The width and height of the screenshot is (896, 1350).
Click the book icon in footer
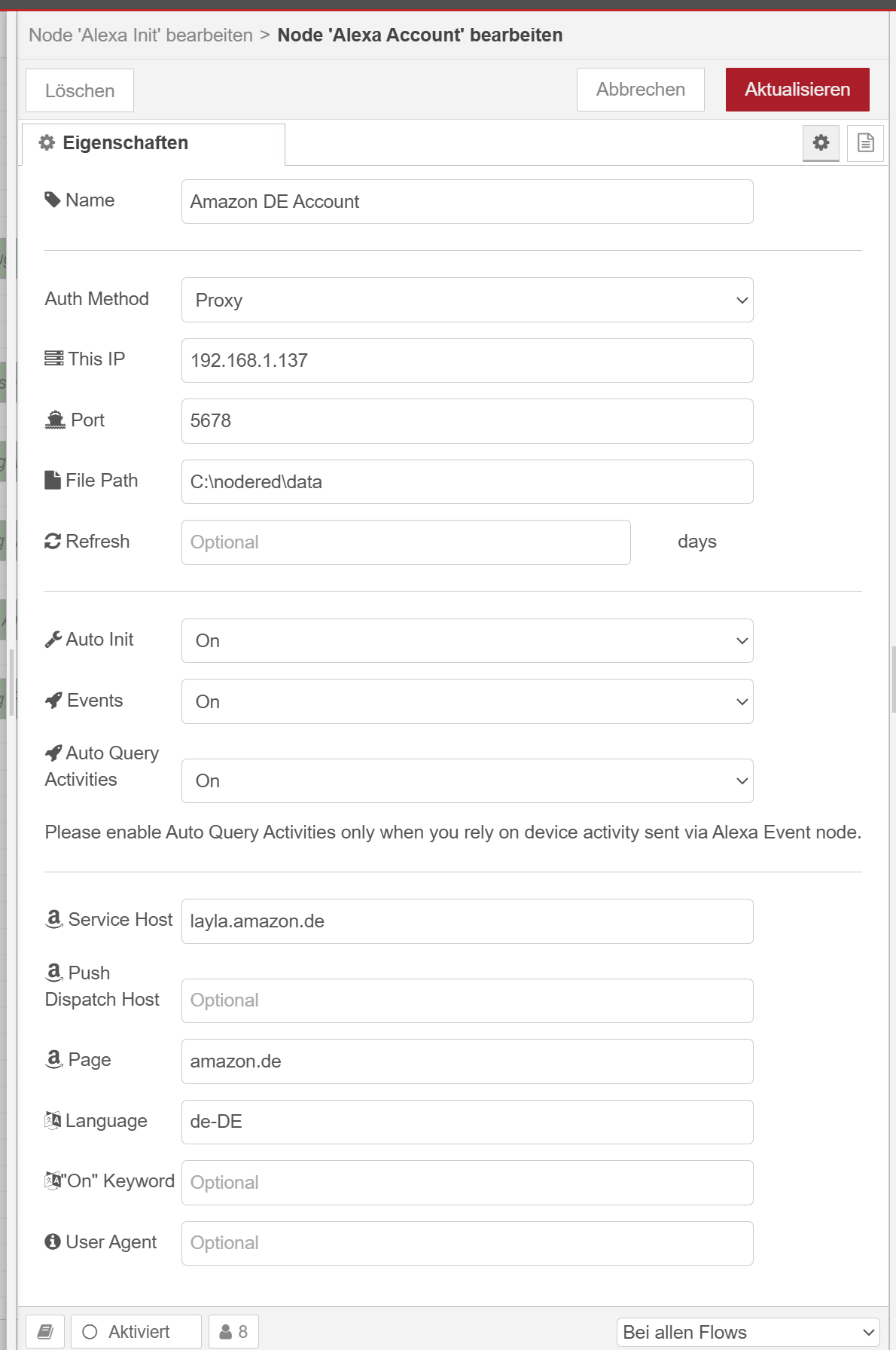(x=45, y=1331)
